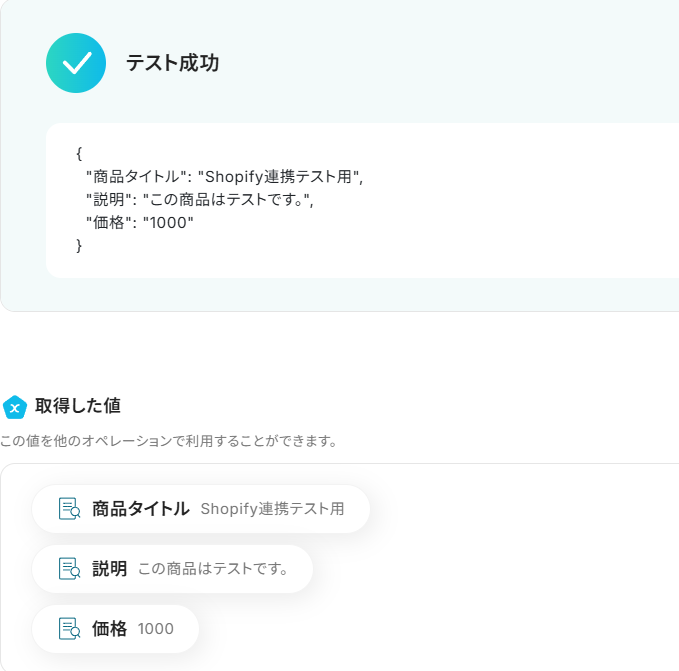
Task: Click the Shopify連携テスト用 value in the chip
Action: [x=272, y=509]
